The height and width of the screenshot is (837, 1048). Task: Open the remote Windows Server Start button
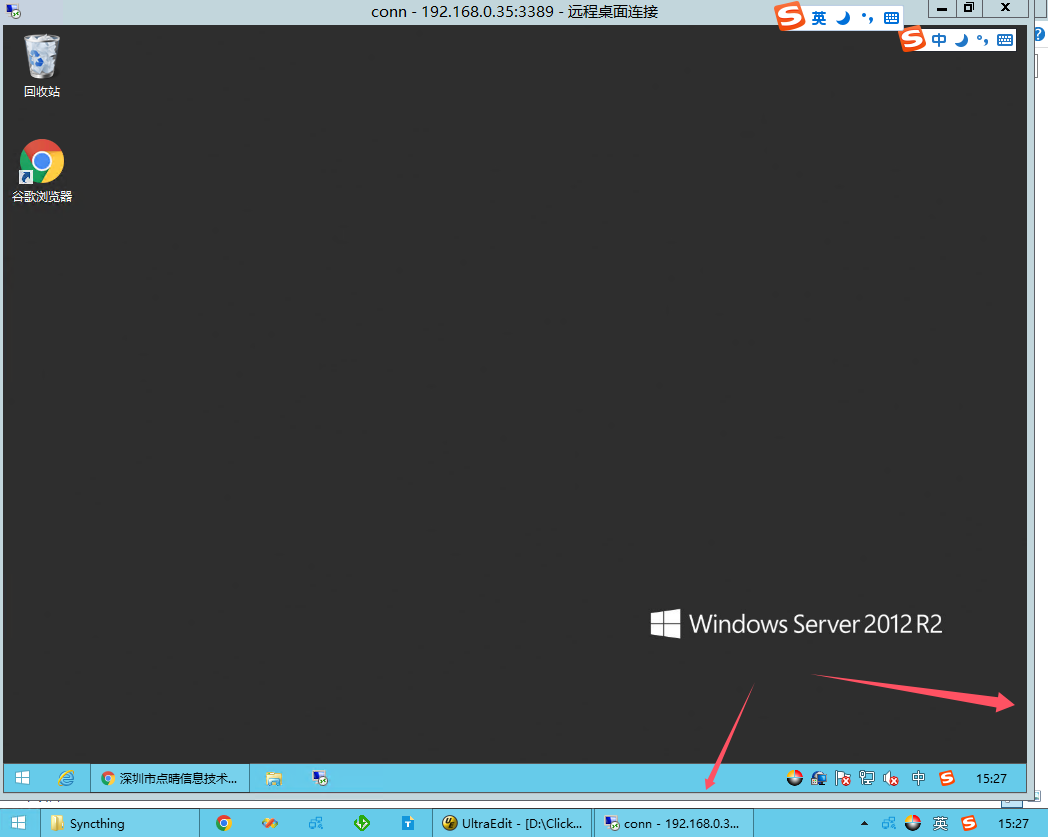point(22,778)
